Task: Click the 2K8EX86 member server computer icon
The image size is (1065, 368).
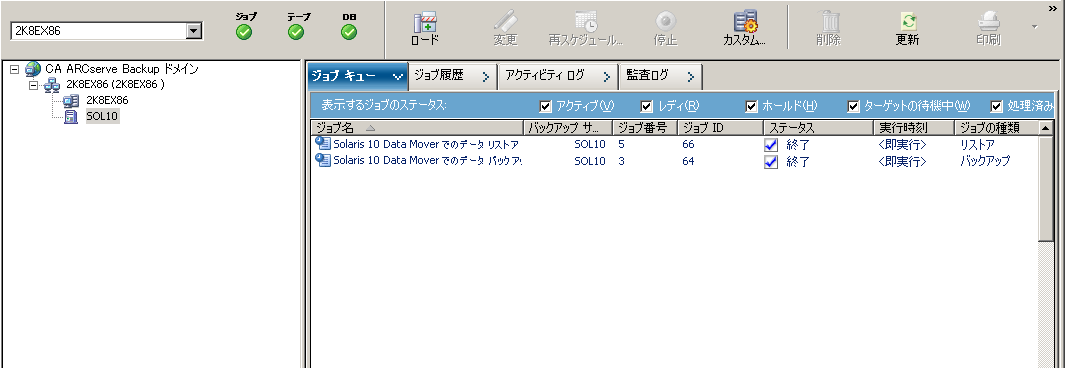Action: (x=71, y=101)
